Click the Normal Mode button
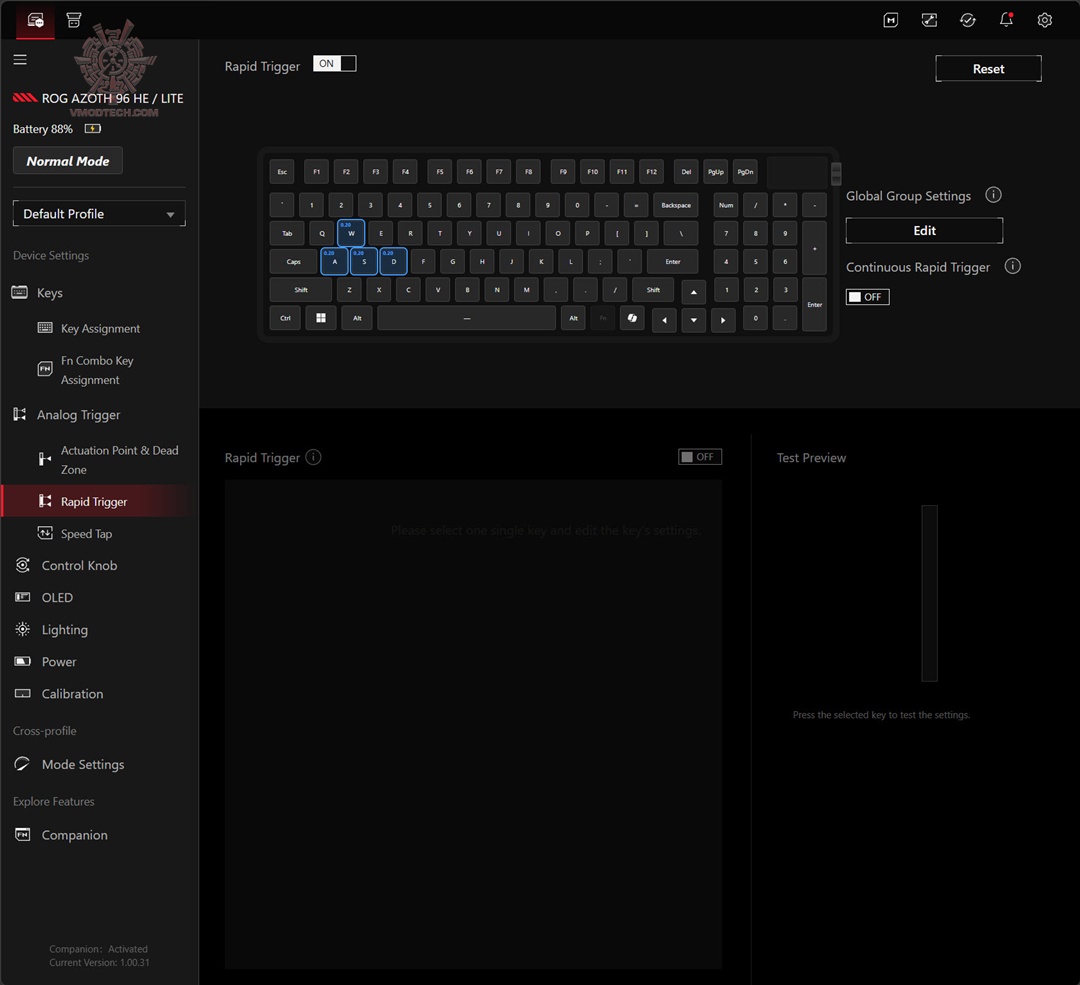Screen dimensions: 1080x985 click(68, 161)
